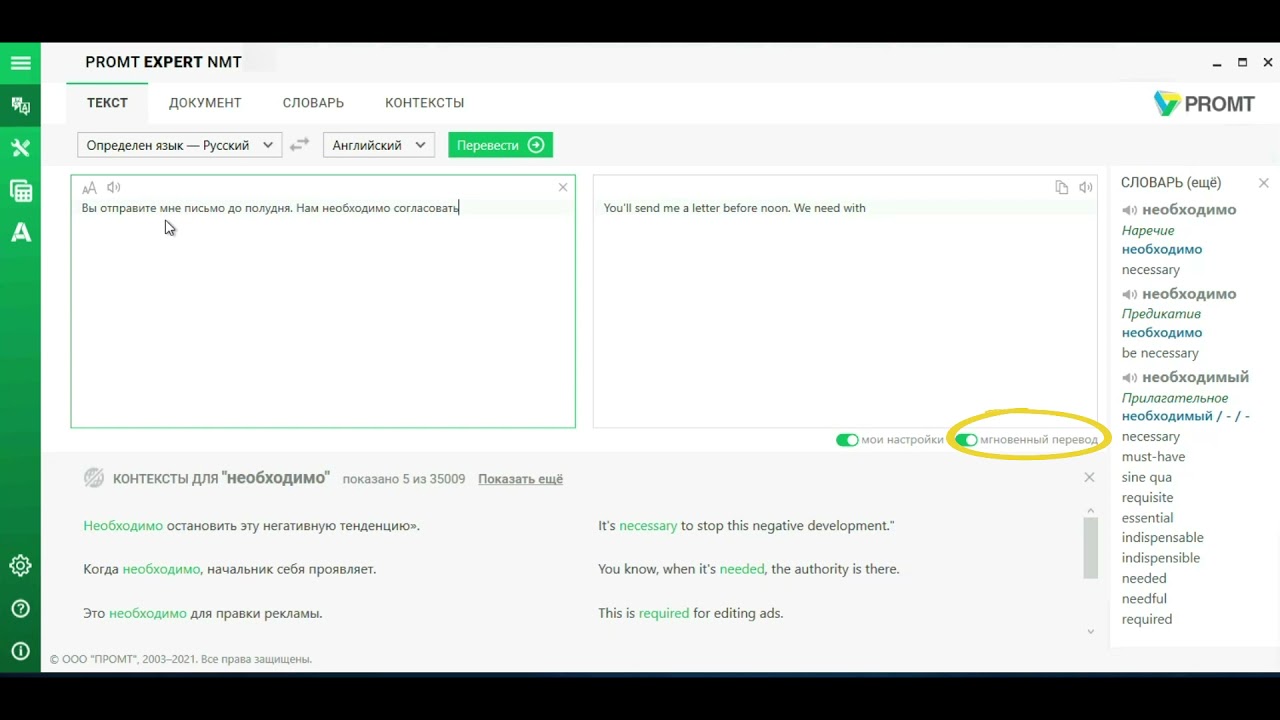Click the contexts panel icon next to title
This screenshot has height=720, width=1280.
(93, 478)
